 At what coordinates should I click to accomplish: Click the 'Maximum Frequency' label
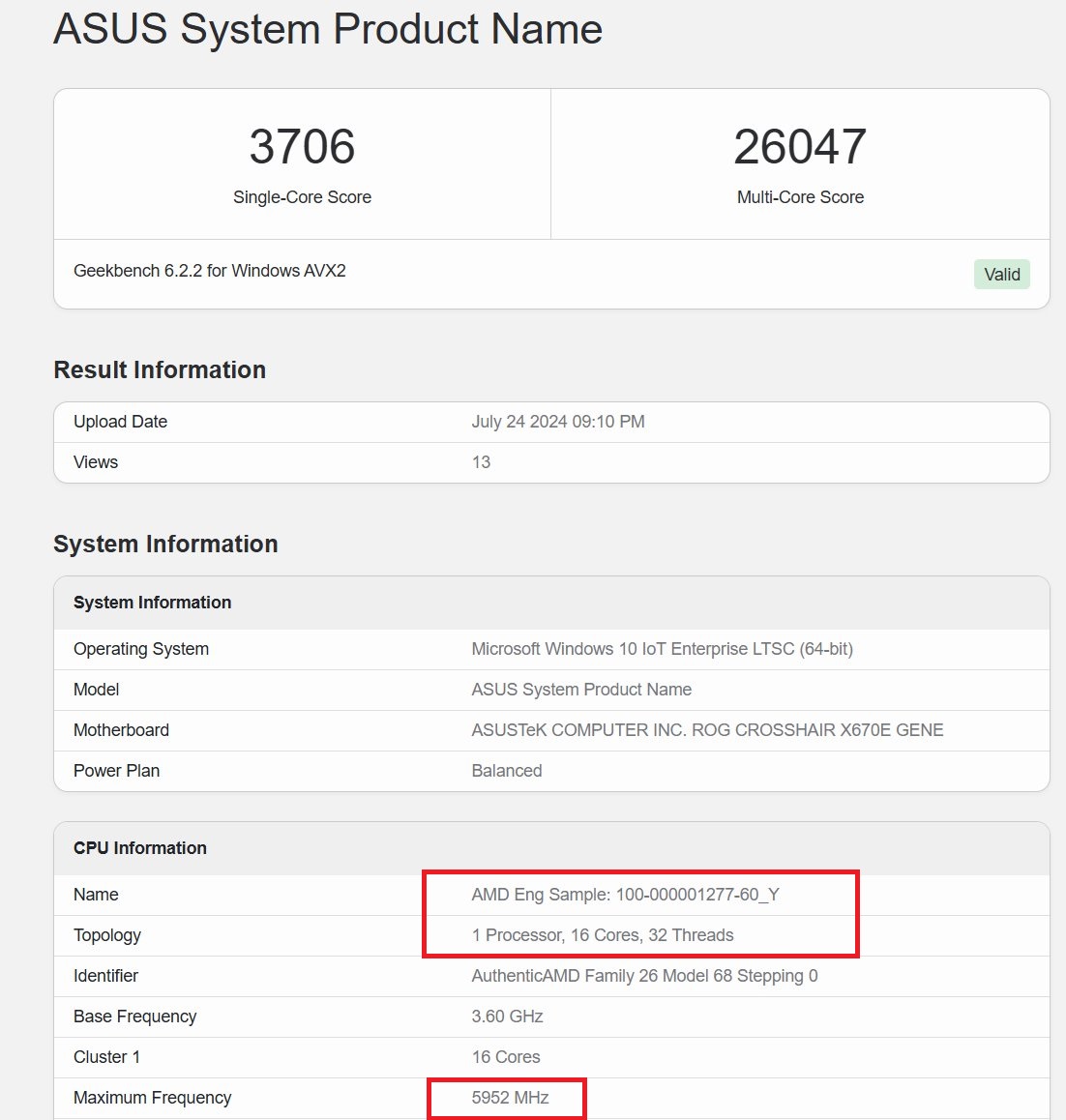152,1098
